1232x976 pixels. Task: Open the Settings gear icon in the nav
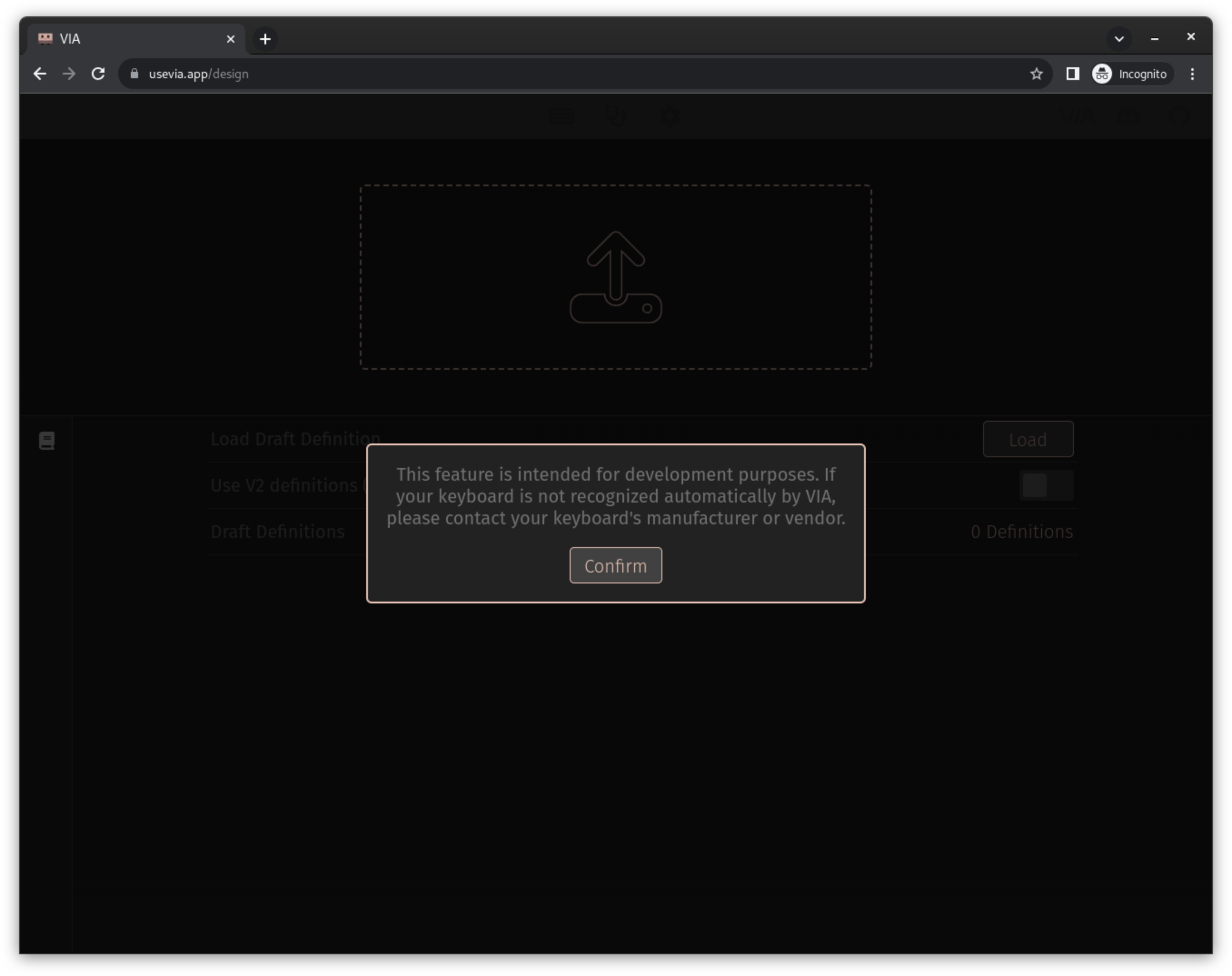(670, 117)
